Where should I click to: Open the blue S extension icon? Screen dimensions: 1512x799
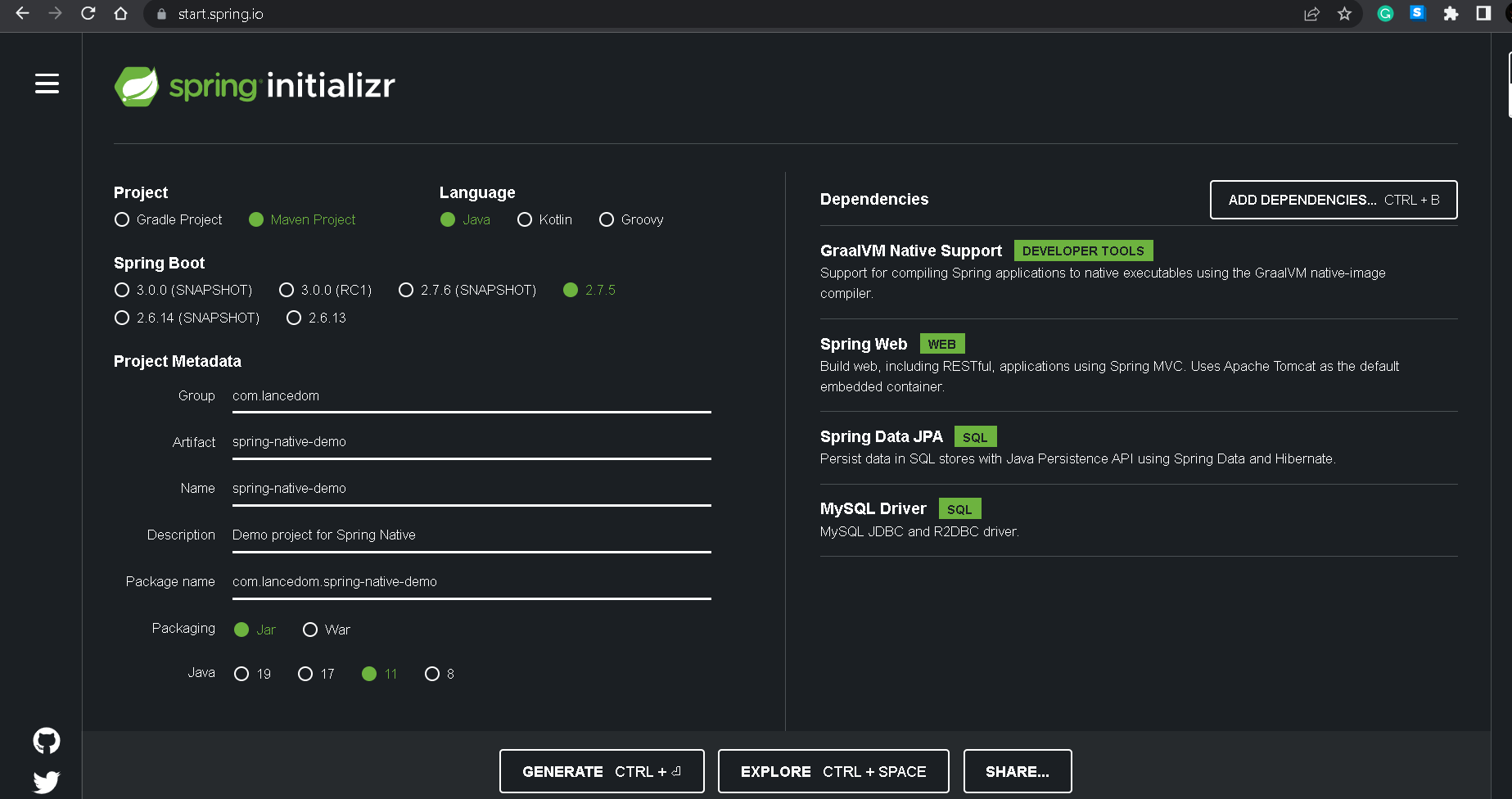tap(1418, 12)
